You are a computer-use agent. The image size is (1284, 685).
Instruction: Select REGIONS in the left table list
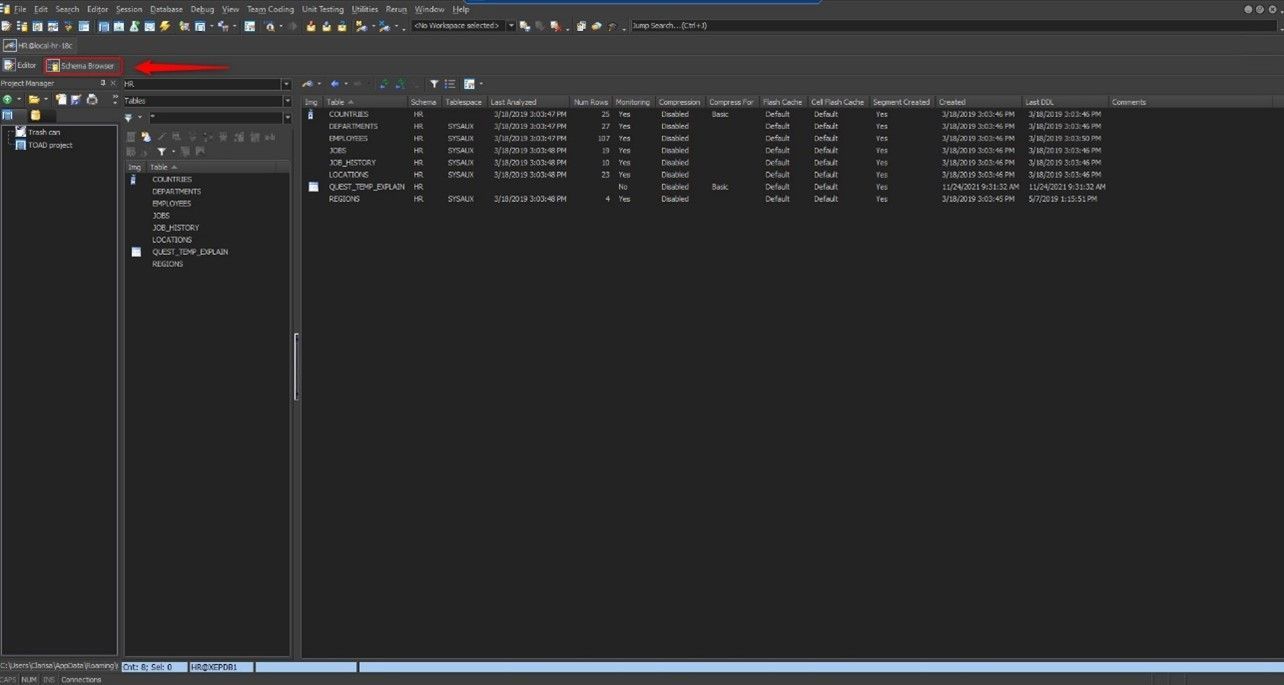tap(167, 264)
